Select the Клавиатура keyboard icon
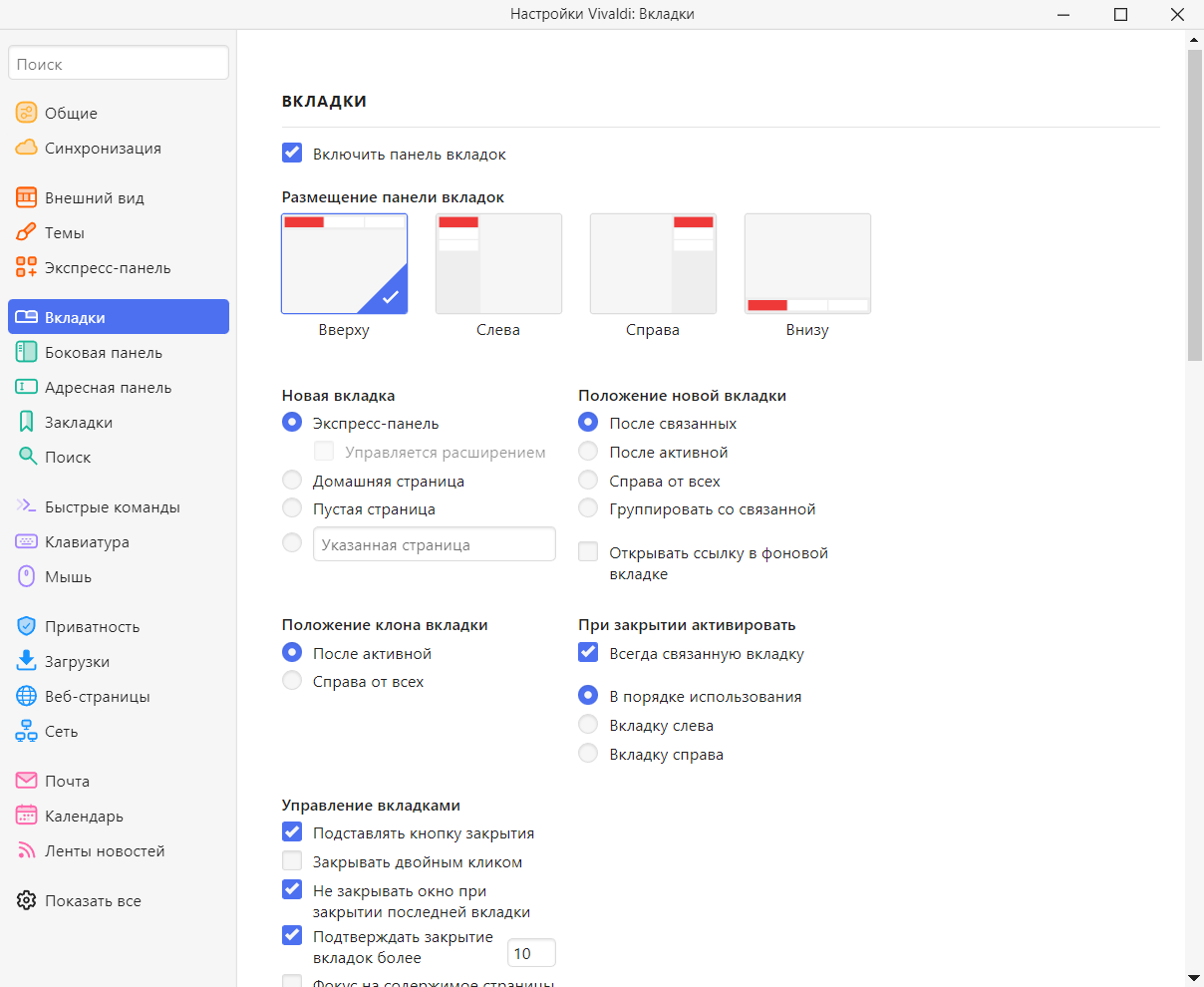This screenshot has width=1204, height=987. [x=26, y=541]
